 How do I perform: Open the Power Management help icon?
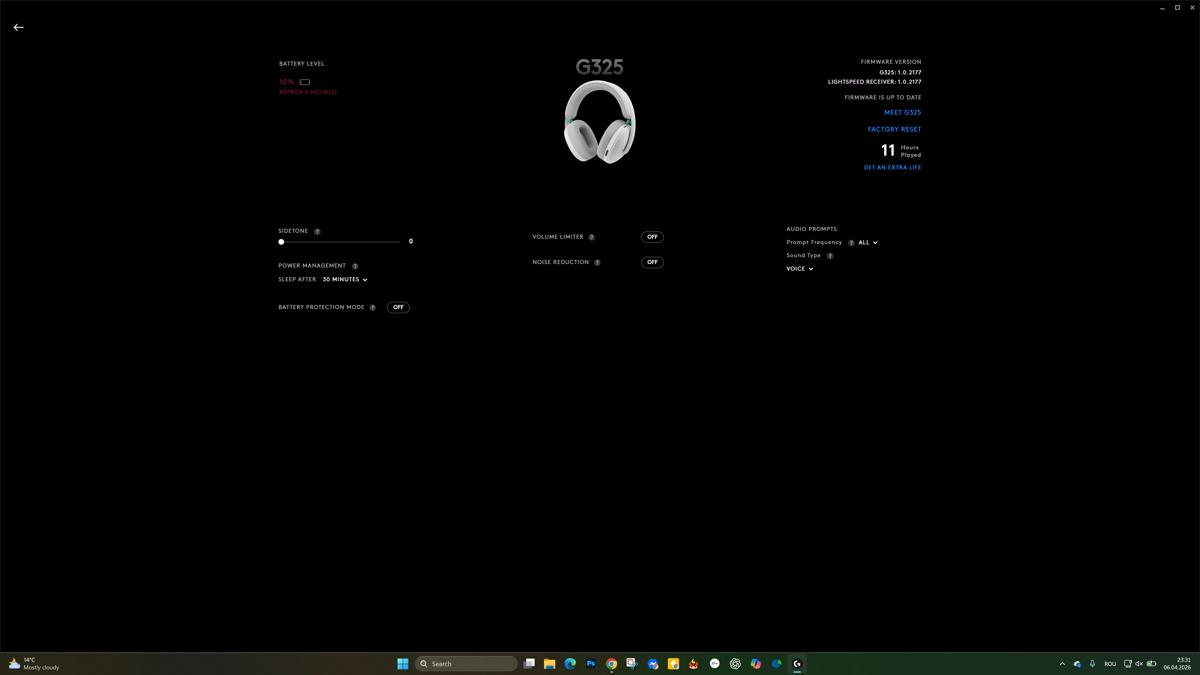pos(355,266)
